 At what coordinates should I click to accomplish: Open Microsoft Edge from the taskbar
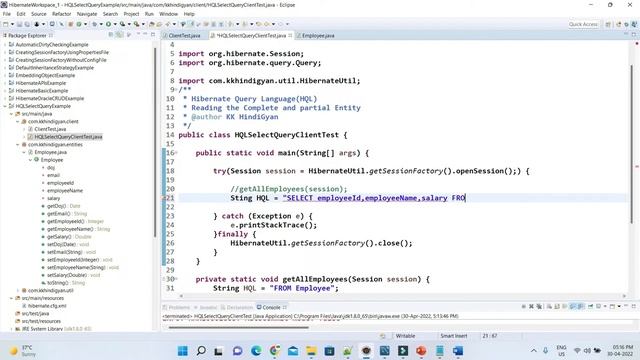point(256,351)
